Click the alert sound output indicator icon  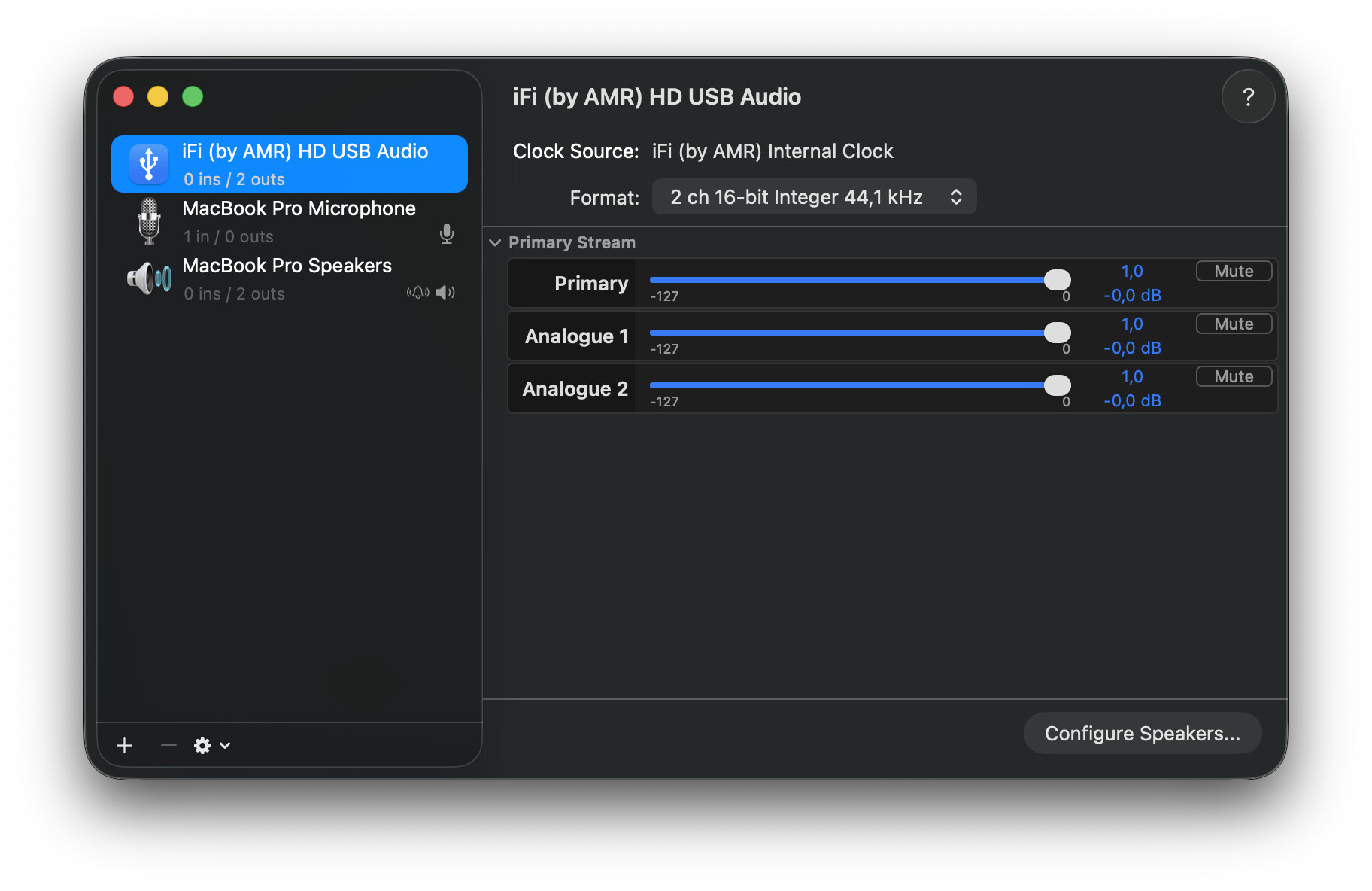tap(417, 293)
